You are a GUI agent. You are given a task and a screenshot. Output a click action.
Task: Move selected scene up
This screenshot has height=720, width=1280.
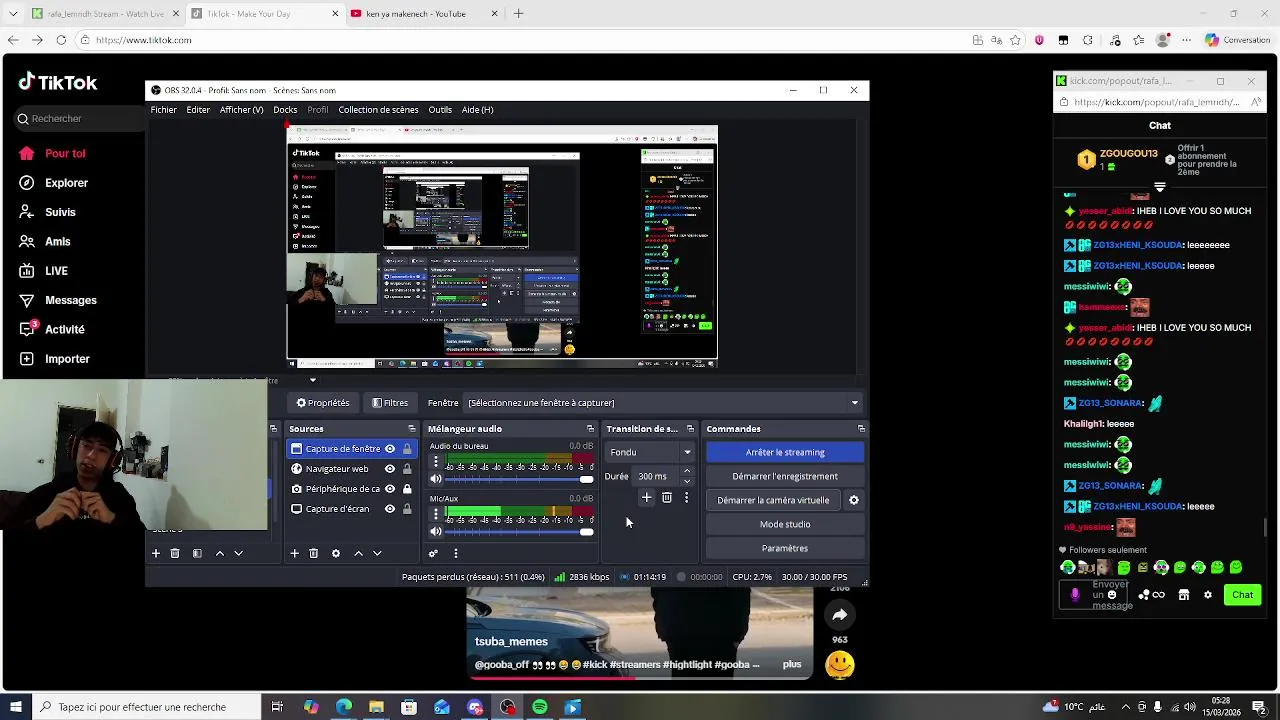coord(220,553)
